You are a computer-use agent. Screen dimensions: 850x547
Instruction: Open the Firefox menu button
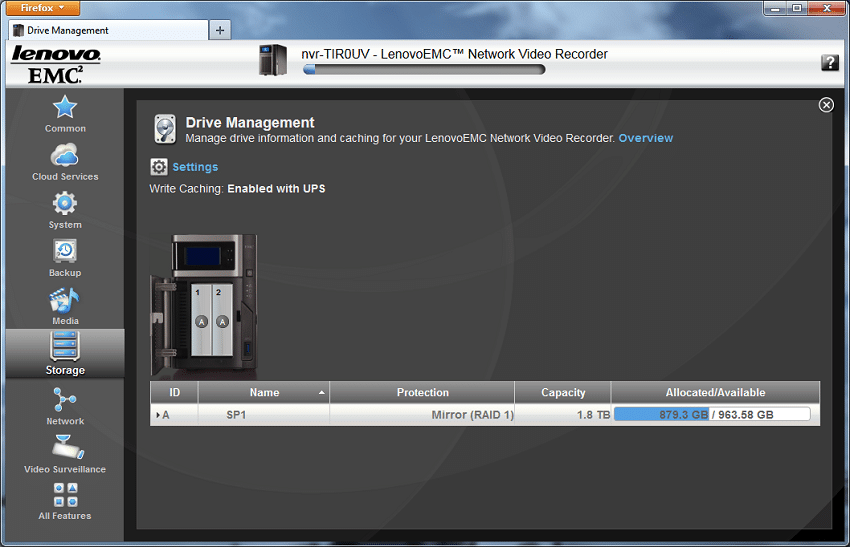coord(43,8)
